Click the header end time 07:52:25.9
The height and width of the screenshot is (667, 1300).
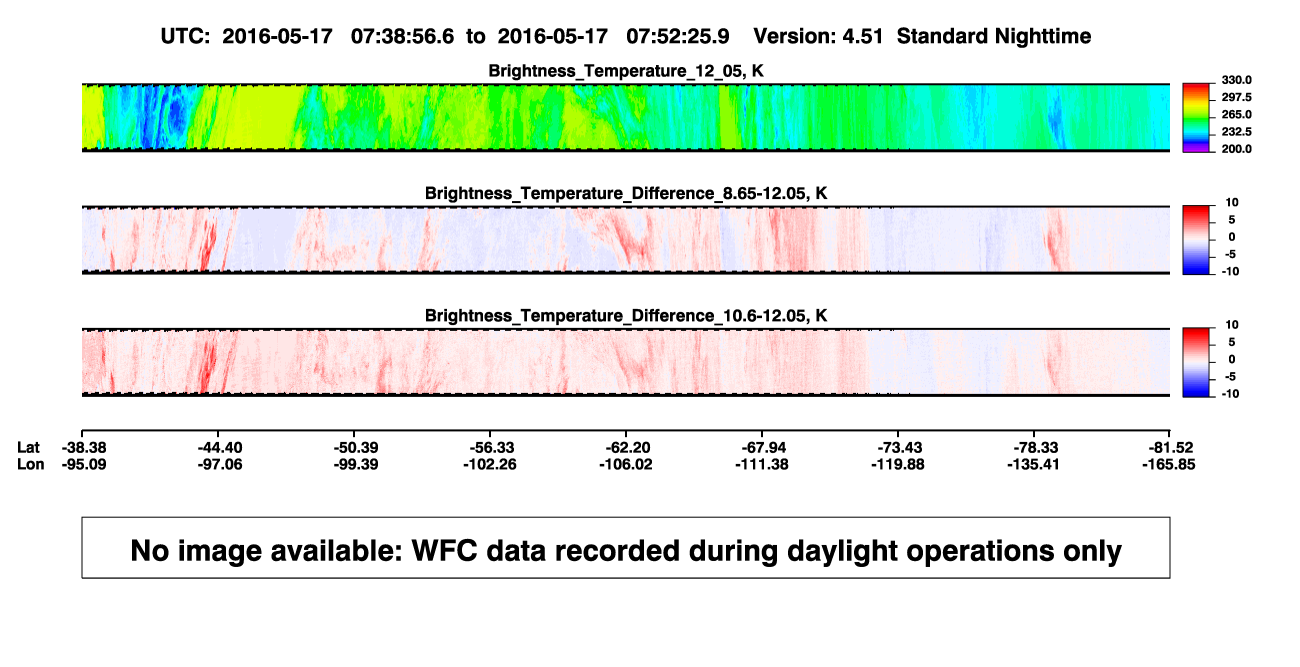(677, 36)
